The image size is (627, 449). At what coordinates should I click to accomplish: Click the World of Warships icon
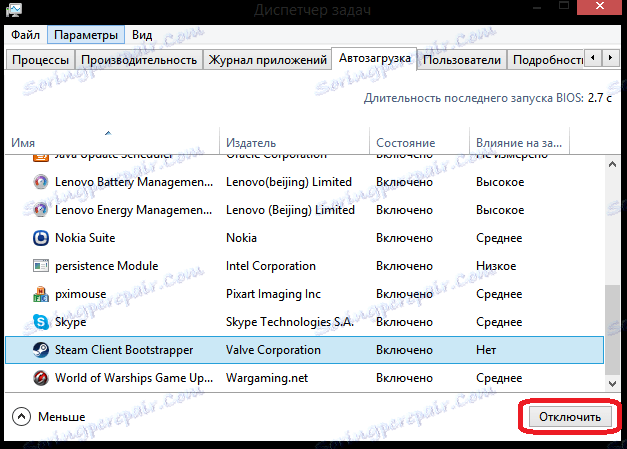tap(40, 378)
